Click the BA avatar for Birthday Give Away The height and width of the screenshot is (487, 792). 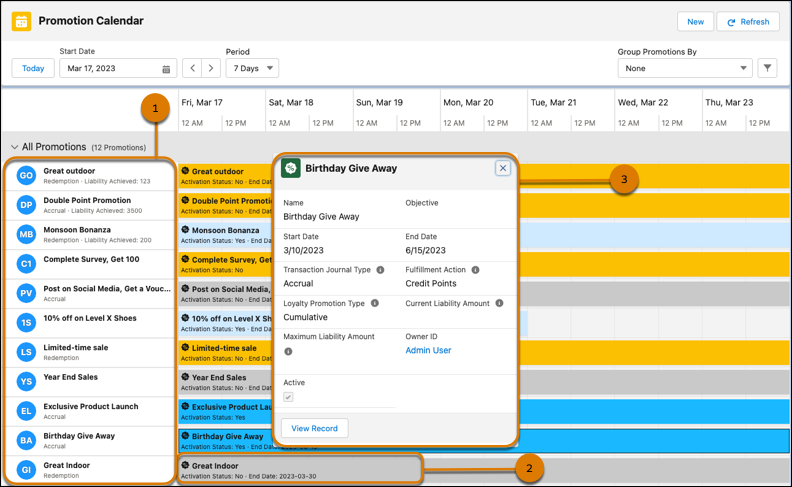pyautogui.click(x=26, y=441)
